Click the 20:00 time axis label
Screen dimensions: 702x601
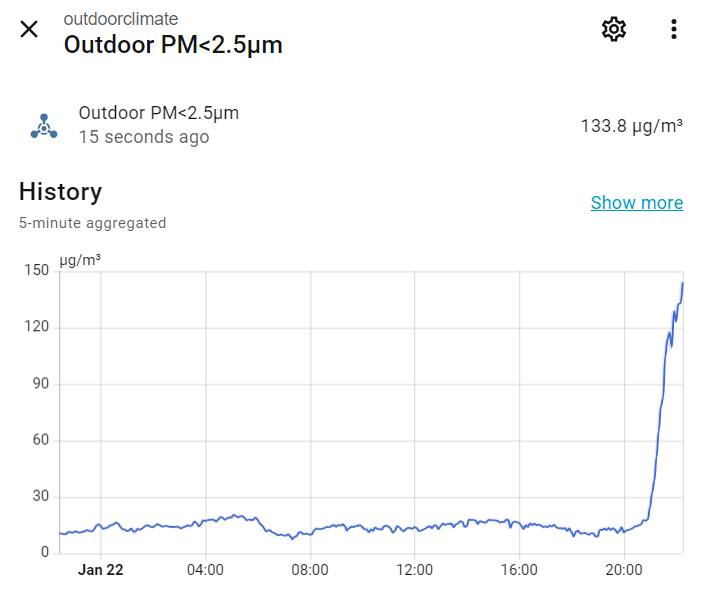[624, 570]
